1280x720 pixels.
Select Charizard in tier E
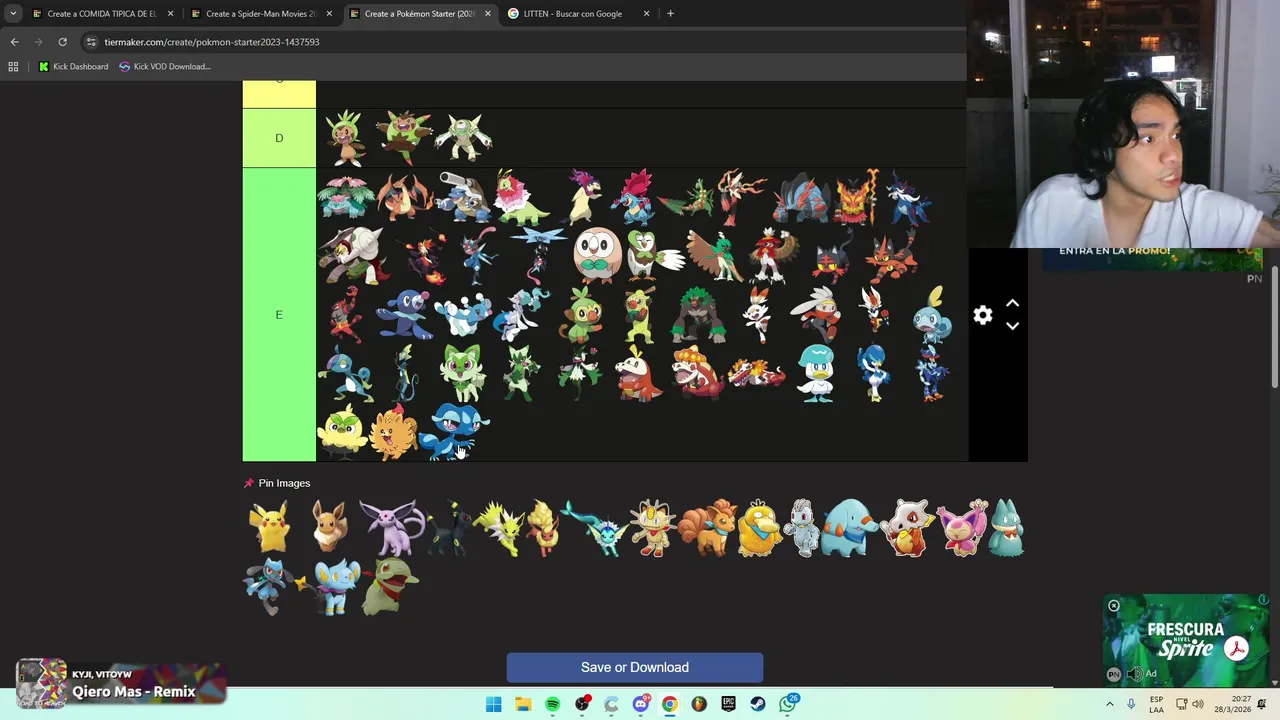tap(404, 197)
